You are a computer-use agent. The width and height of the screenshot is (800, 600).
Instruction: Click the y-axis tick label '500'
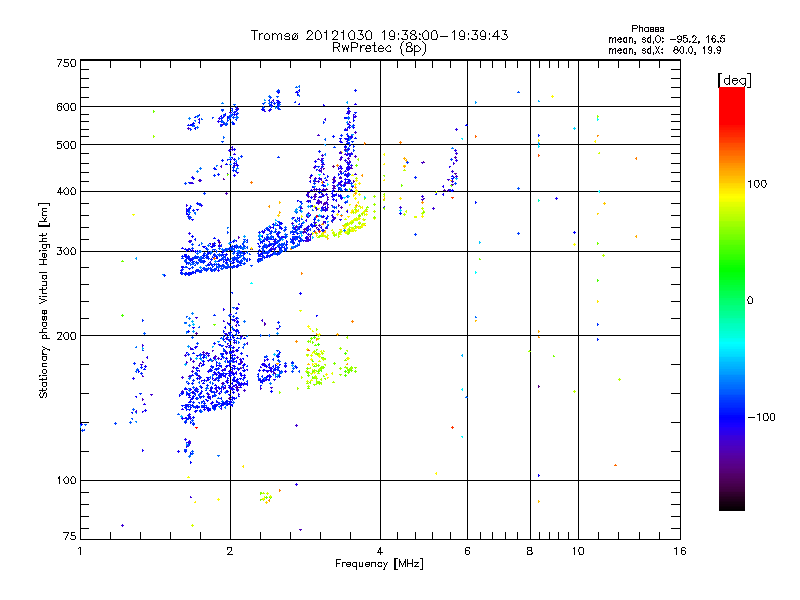66,145
